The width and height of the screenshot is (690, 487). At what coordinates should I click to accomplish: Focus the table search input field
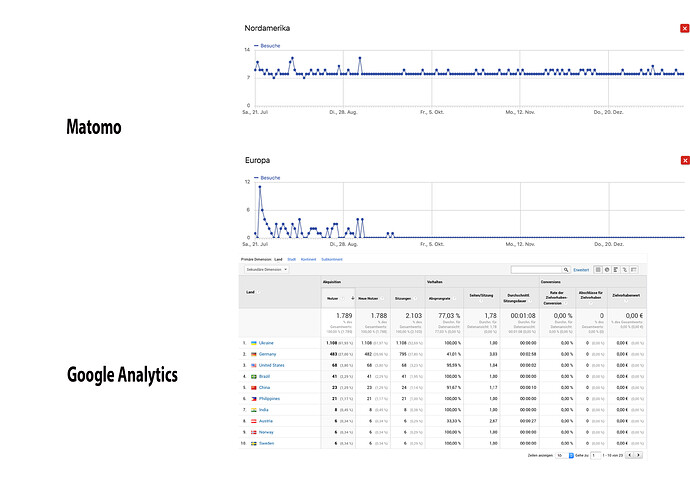pos(536,270)
